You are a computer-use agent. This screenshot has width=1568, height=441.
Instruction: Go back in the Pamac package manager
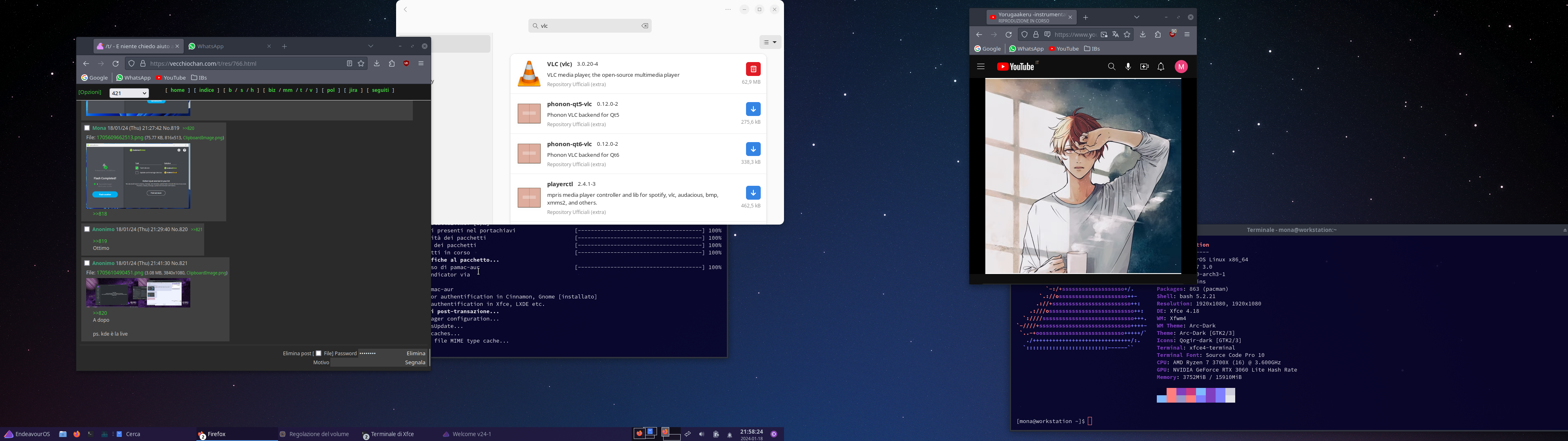(405, 10)
